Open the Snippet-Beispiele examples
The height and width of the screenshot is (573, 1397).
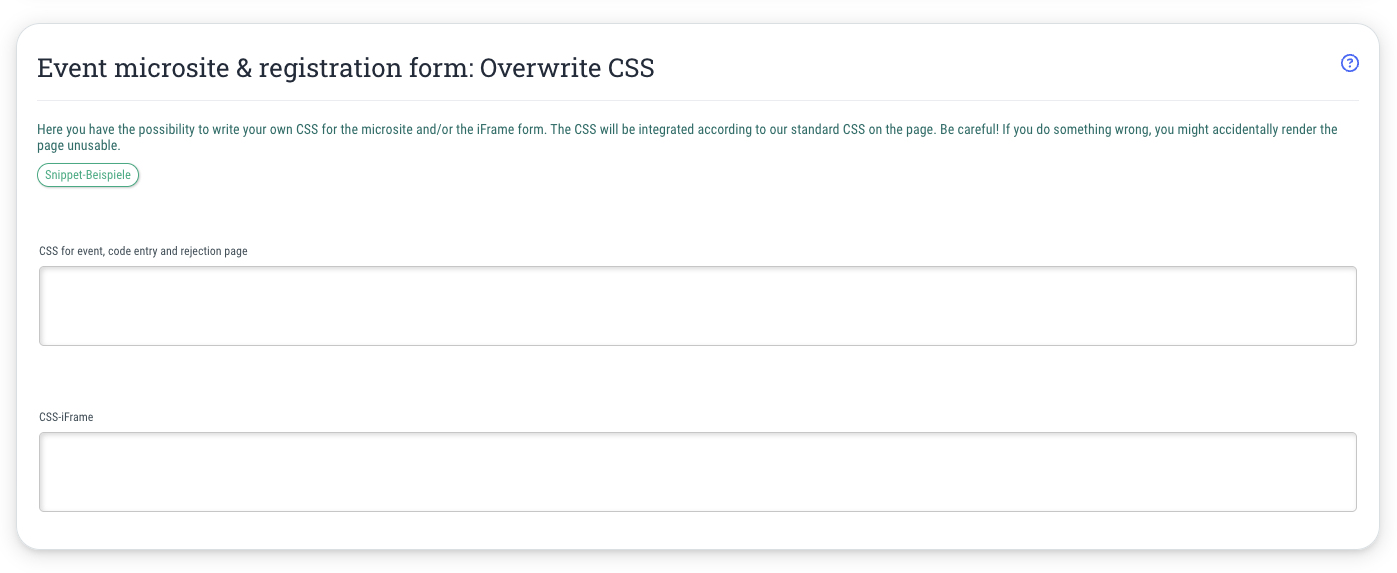[88, 175]
